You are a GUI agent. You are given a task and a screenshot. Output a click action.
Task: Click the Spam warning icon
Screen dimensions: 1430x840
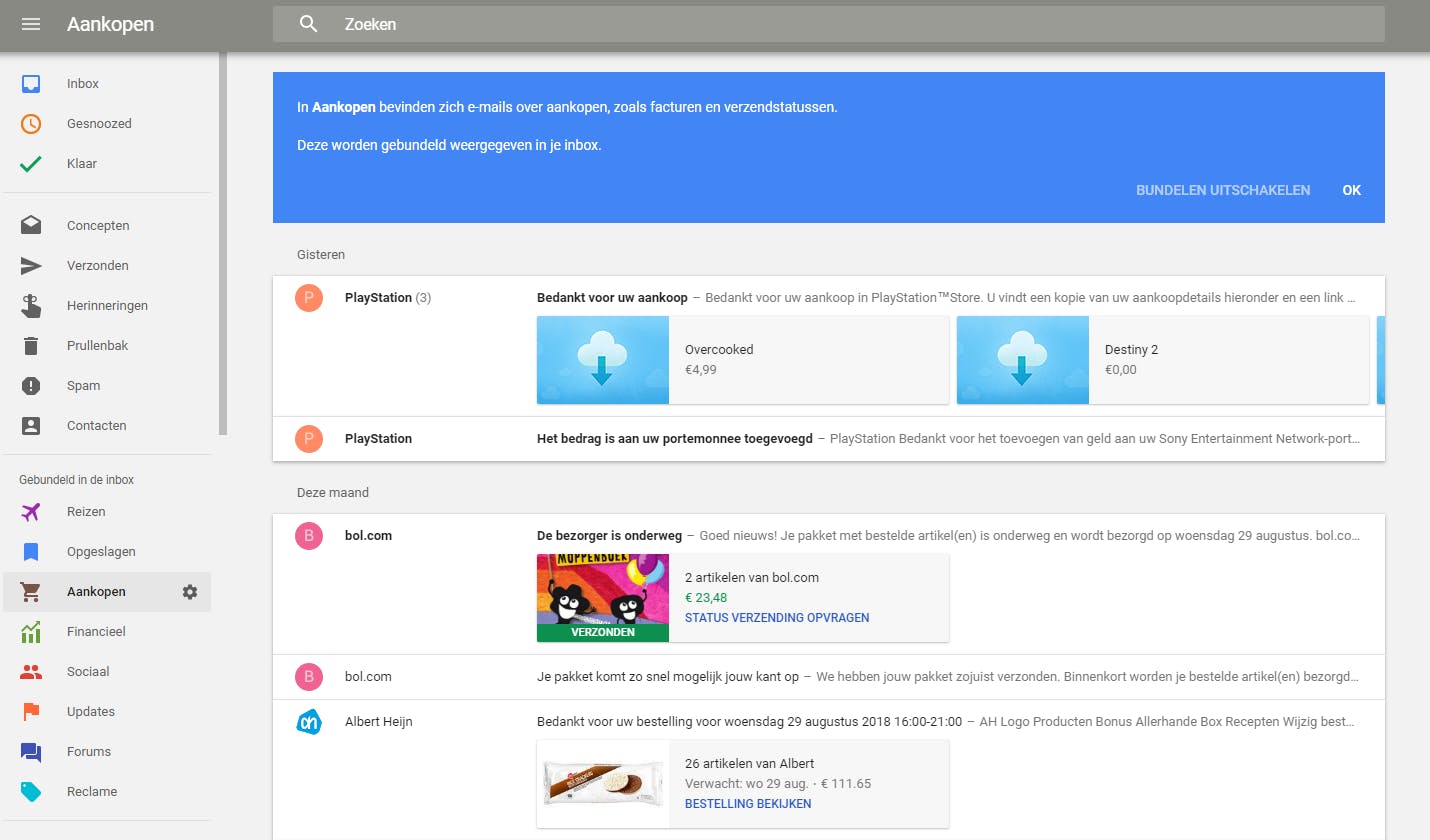[31, 386]
